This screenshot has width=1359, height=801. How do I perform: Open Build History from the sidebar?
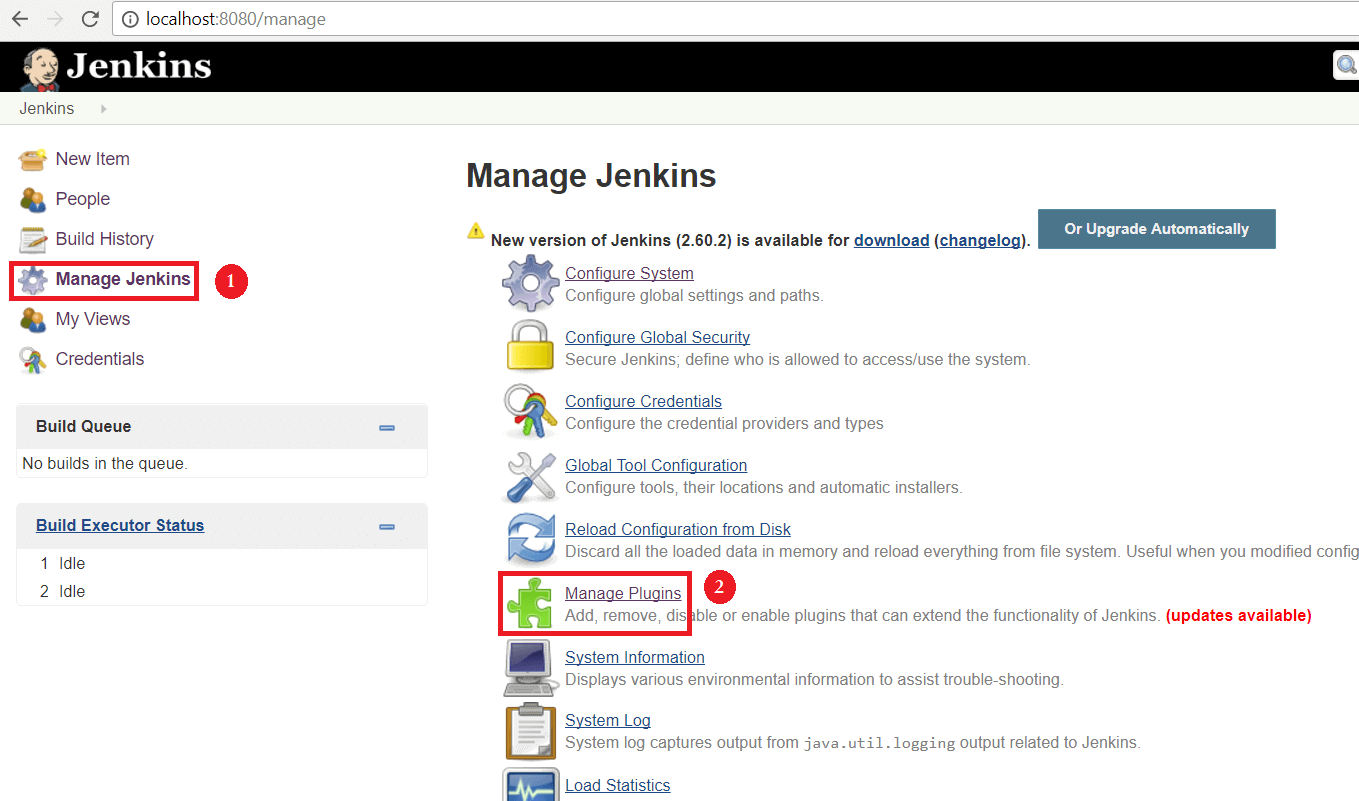pos(105,239)
